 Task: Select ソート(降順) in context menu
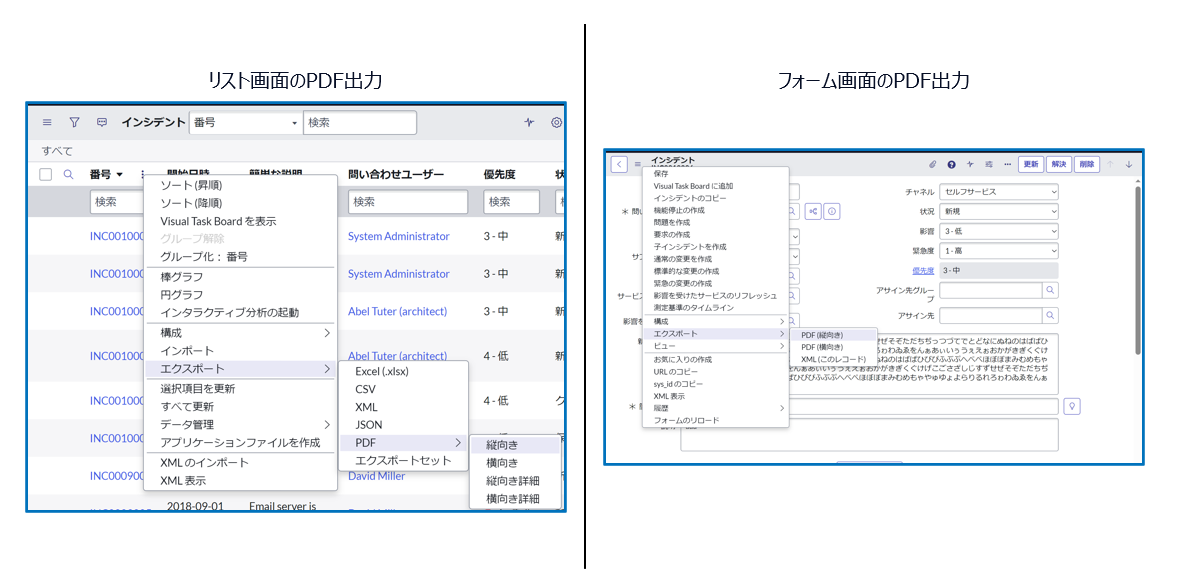coord(191,203)
